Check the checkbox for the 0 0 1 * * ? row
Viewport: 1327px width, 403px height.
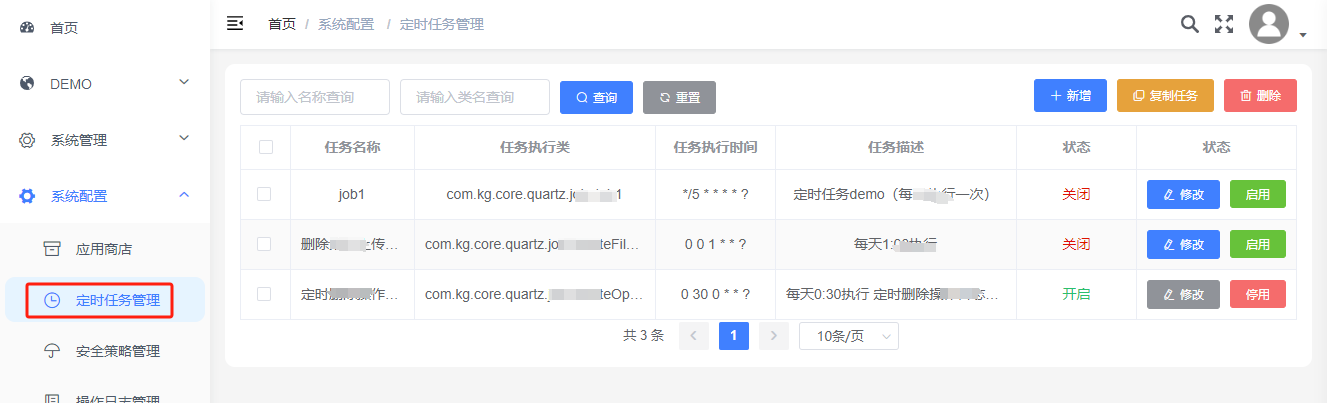(265, 244)
